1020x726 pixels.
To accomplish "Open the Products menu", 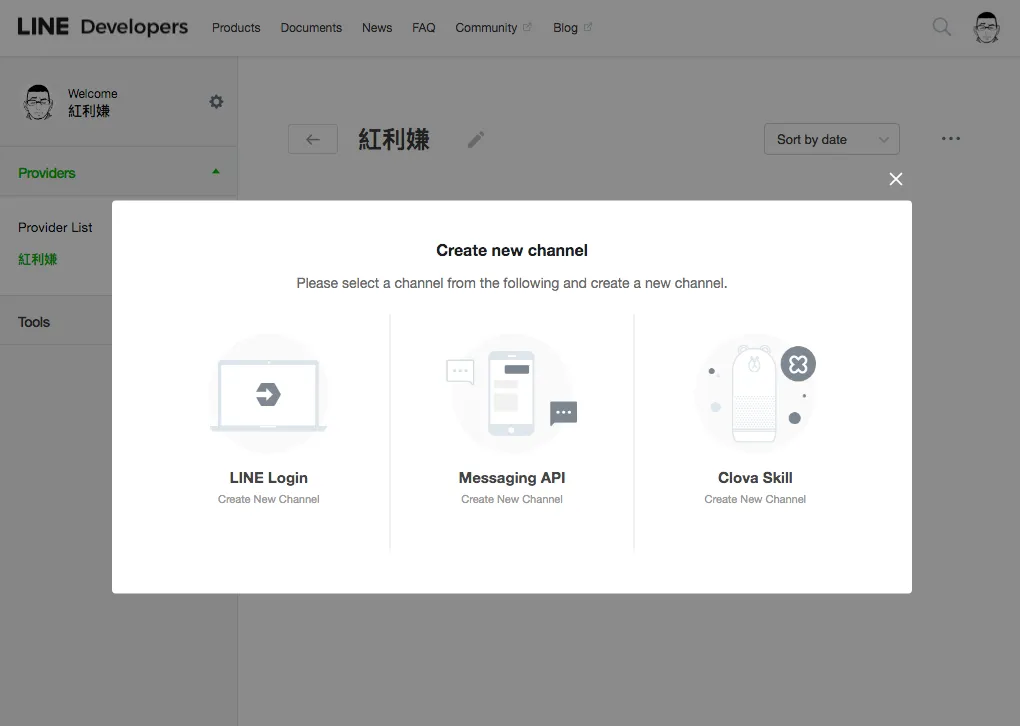I will point(236,28).
